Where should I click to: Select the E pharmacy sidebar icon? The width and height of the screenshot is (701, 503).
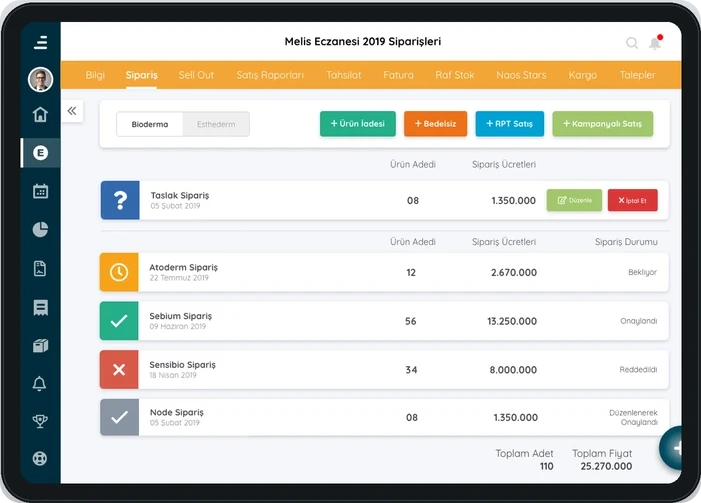pyautogui.click(x=40, y=153)
